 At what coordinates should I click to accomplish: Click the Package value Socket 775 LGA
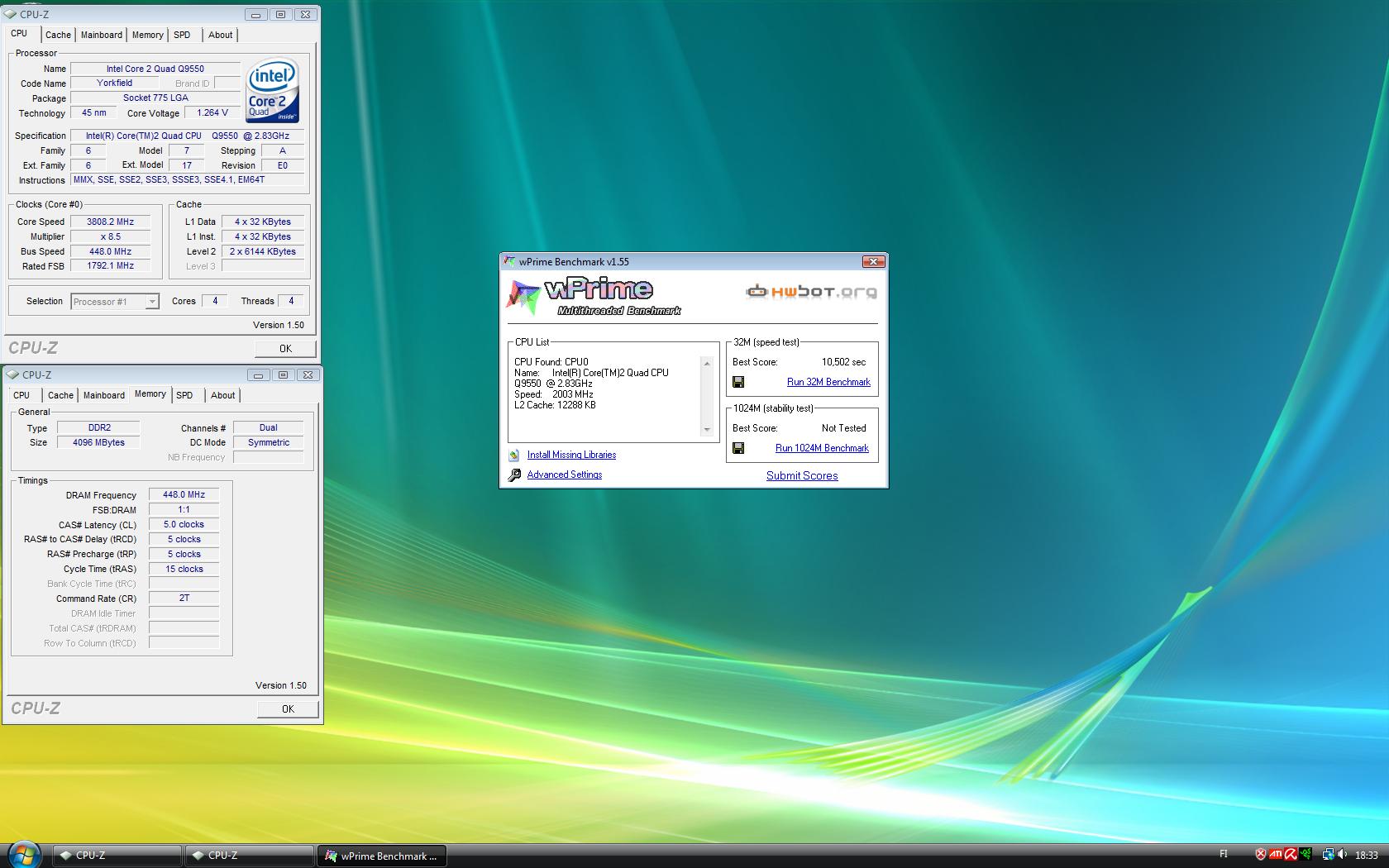pos(155,98)
